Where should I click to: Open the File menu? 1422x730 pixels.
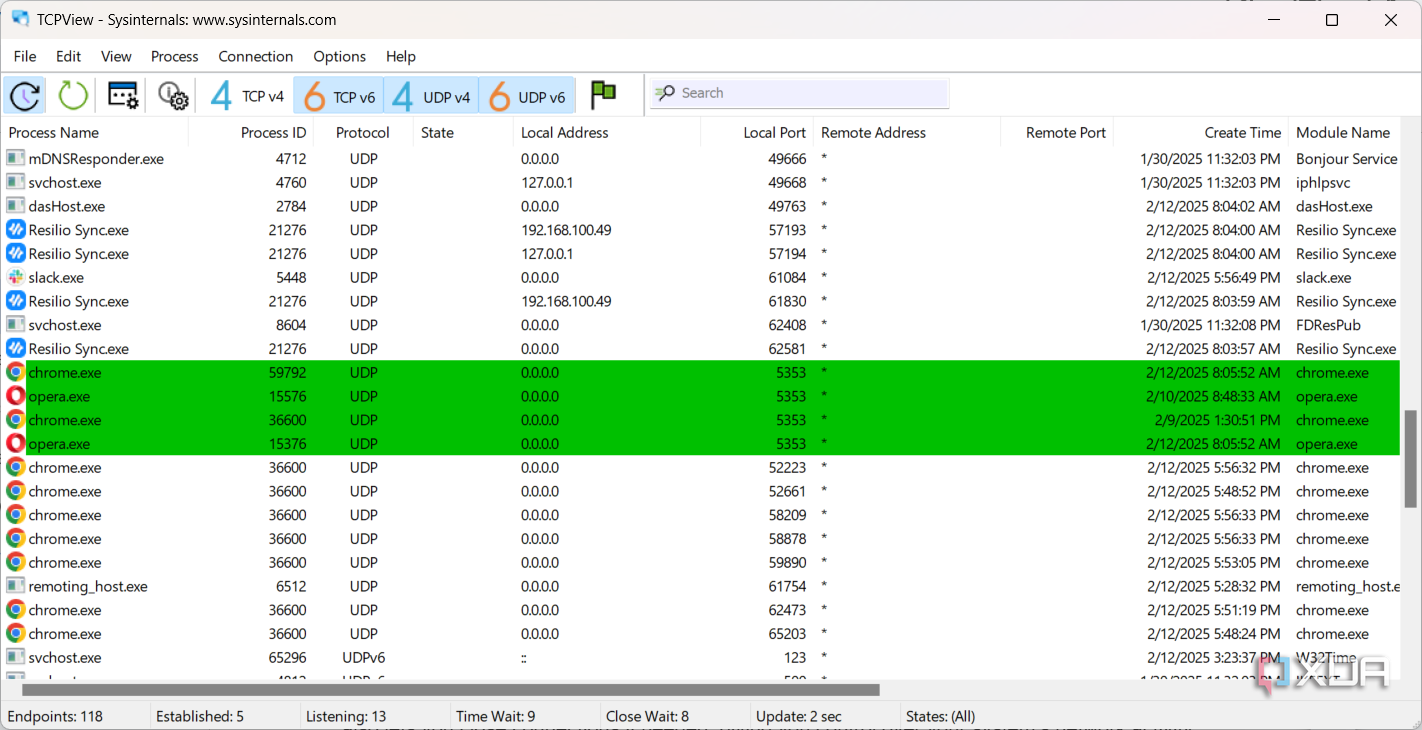[x=25, y=56]
